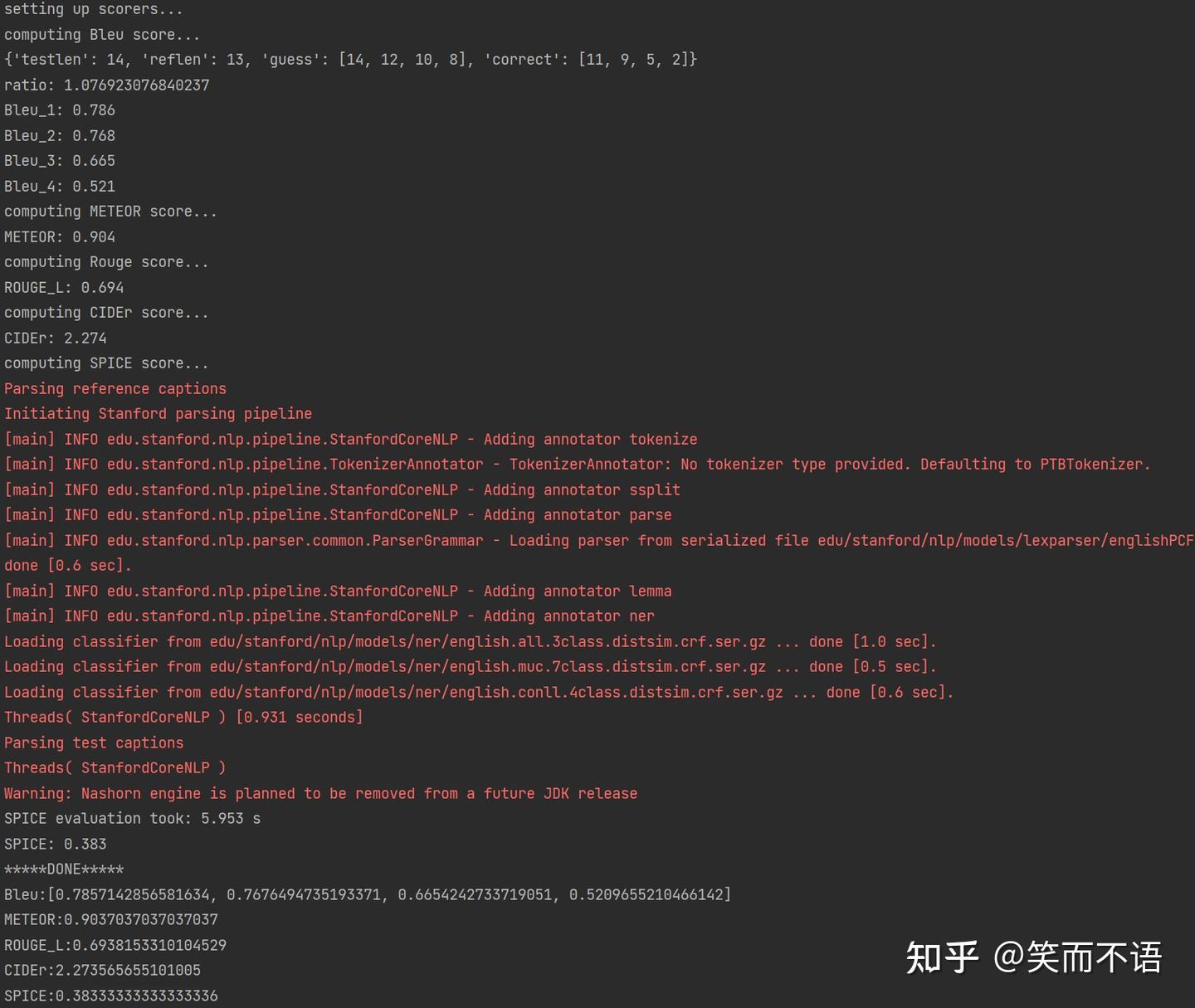Viewport: 1195px width, 1008px height.
Task: Click the CIDEr: 2.274 result line
Action: [x=56, y=338]
